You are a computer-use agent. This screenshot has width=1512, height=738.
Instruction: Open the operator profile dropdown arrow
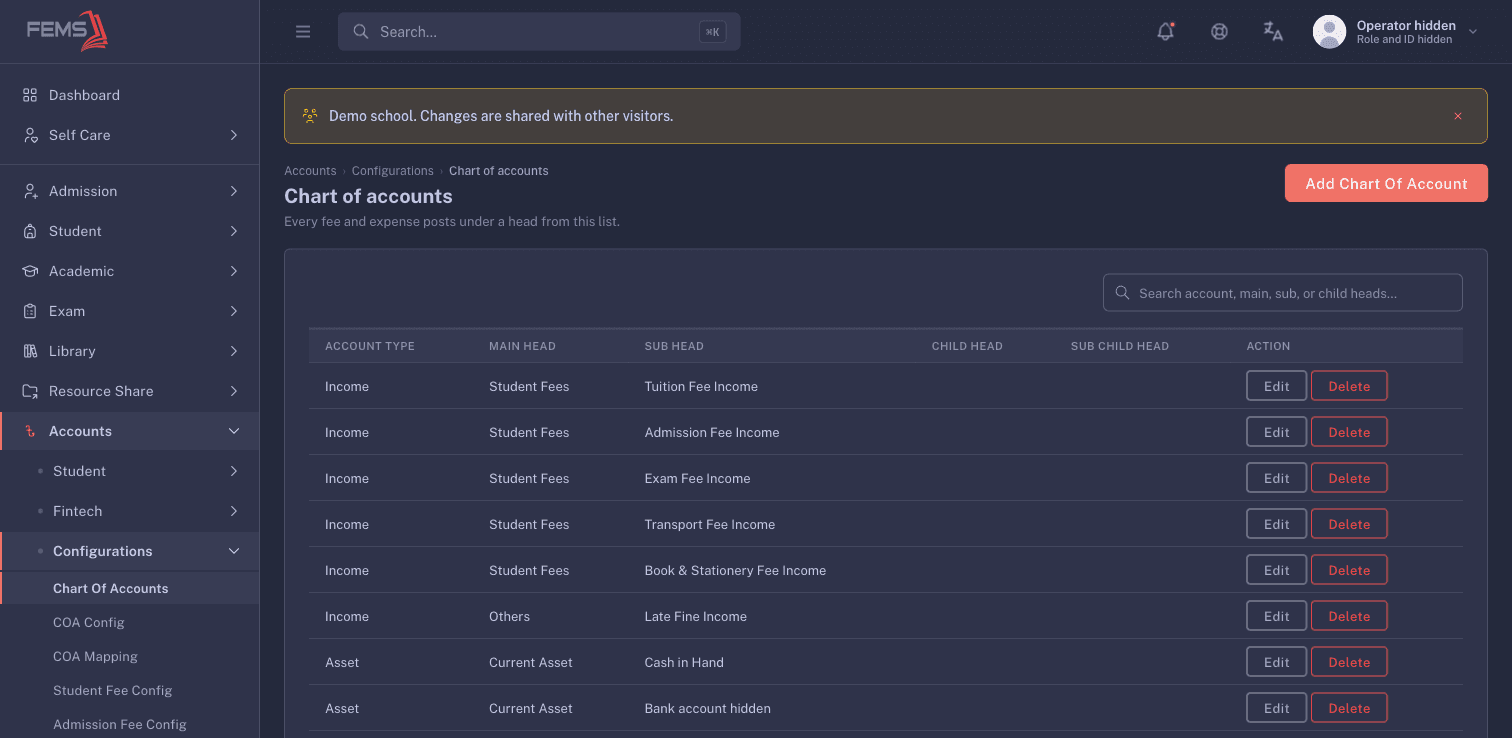click(1473, 32)
